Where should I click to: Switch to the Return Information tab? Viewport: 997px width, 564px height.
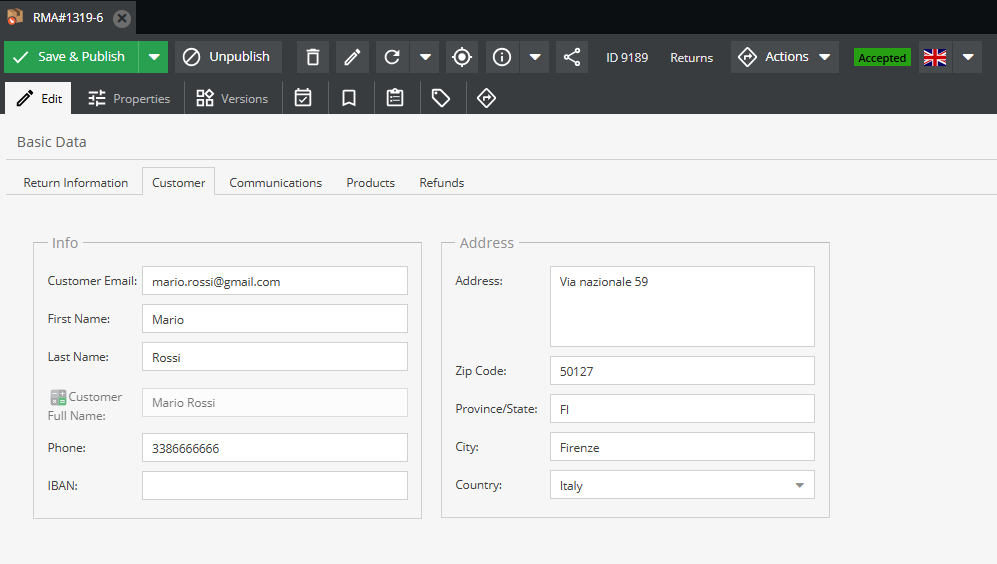(x=76, y=183)
